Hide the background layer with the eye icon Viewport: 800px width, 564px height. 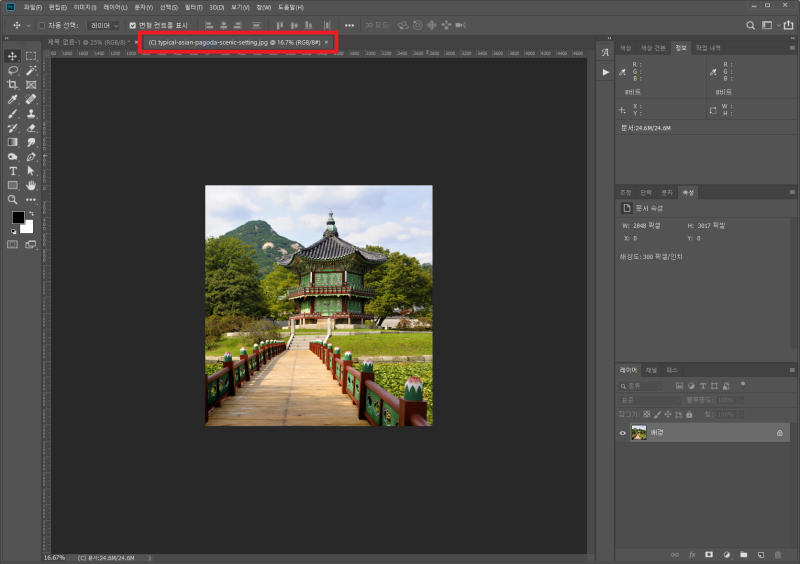click(622, 433)
